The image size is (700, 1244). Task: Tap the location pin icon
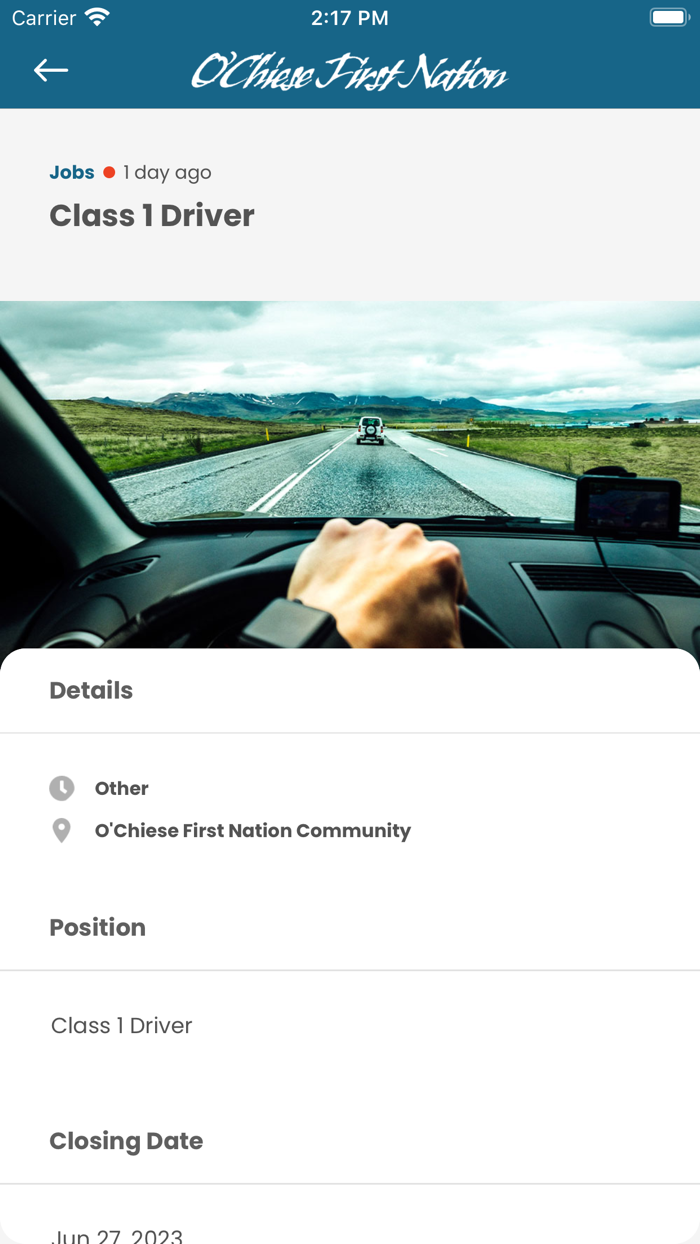click(62, 831)
